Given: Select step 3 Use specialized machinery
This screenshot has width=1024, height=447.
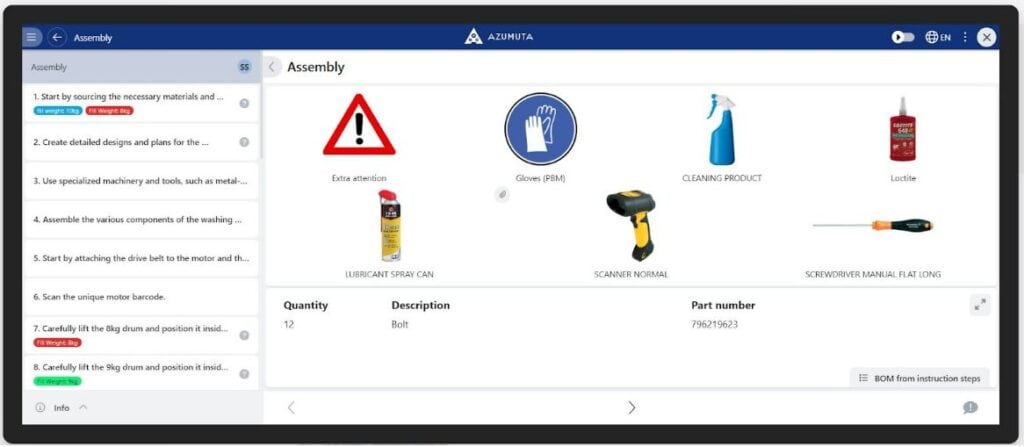Looking at the screenshot, I should [141, 180].
